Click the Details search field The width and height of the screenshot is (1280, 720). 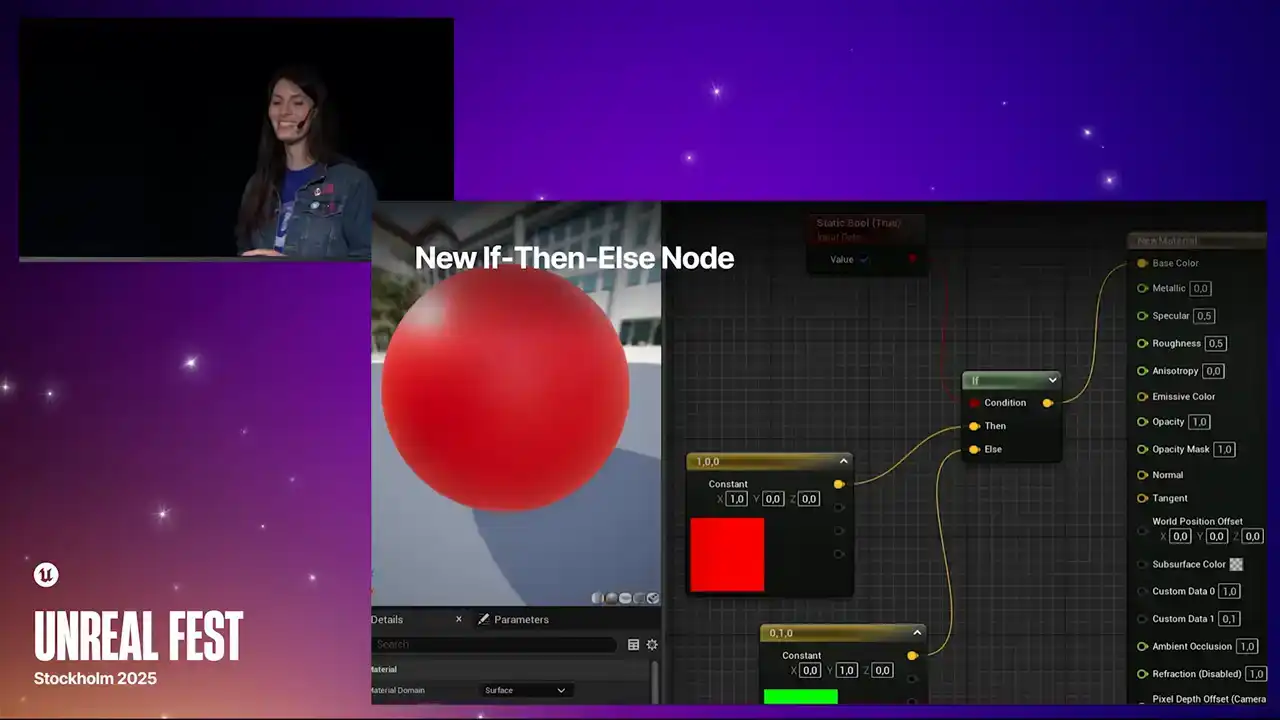[x=495, y=645]
